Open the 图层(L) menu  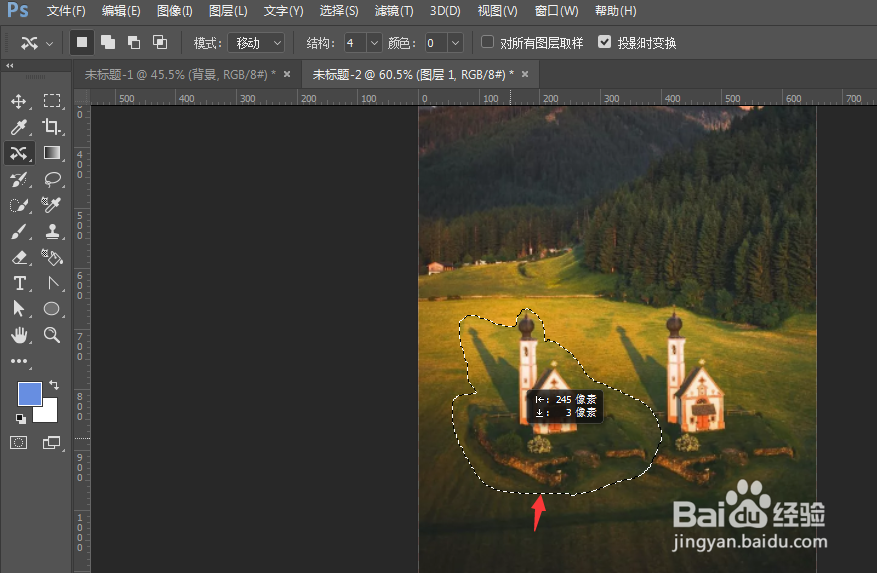[228, 11]
